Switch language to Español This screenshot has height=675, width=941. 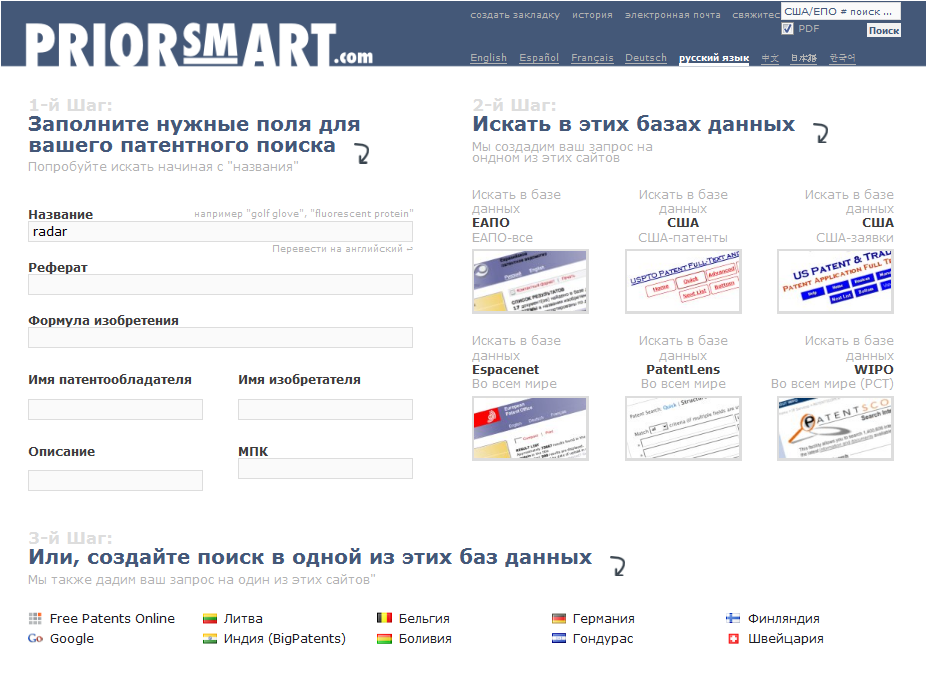[539, 58]
